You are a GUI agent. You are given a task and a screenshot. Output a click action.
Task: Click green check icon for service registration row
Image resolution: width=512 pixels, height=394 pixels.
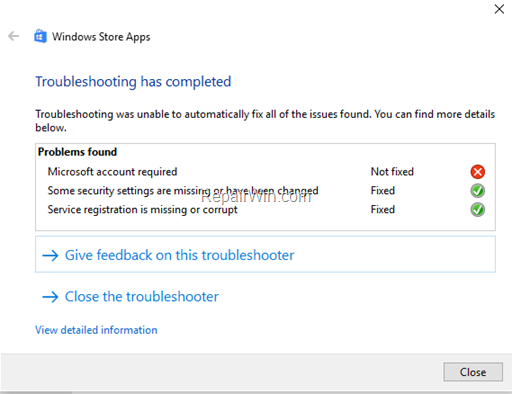point(477,210)
